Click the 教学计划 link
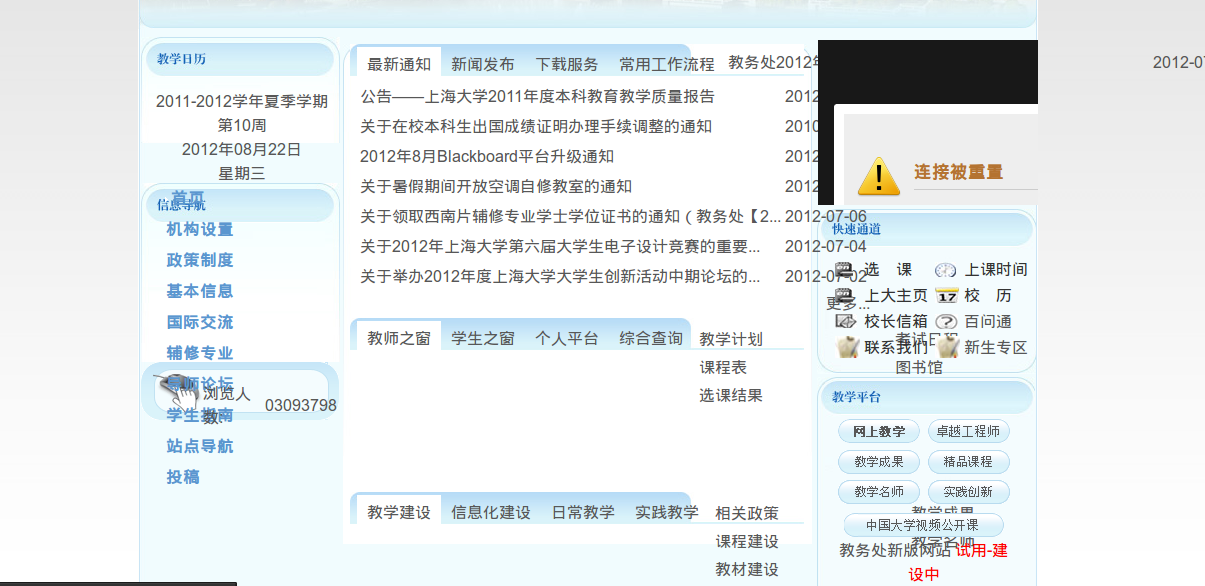 (x=731, y=339)
